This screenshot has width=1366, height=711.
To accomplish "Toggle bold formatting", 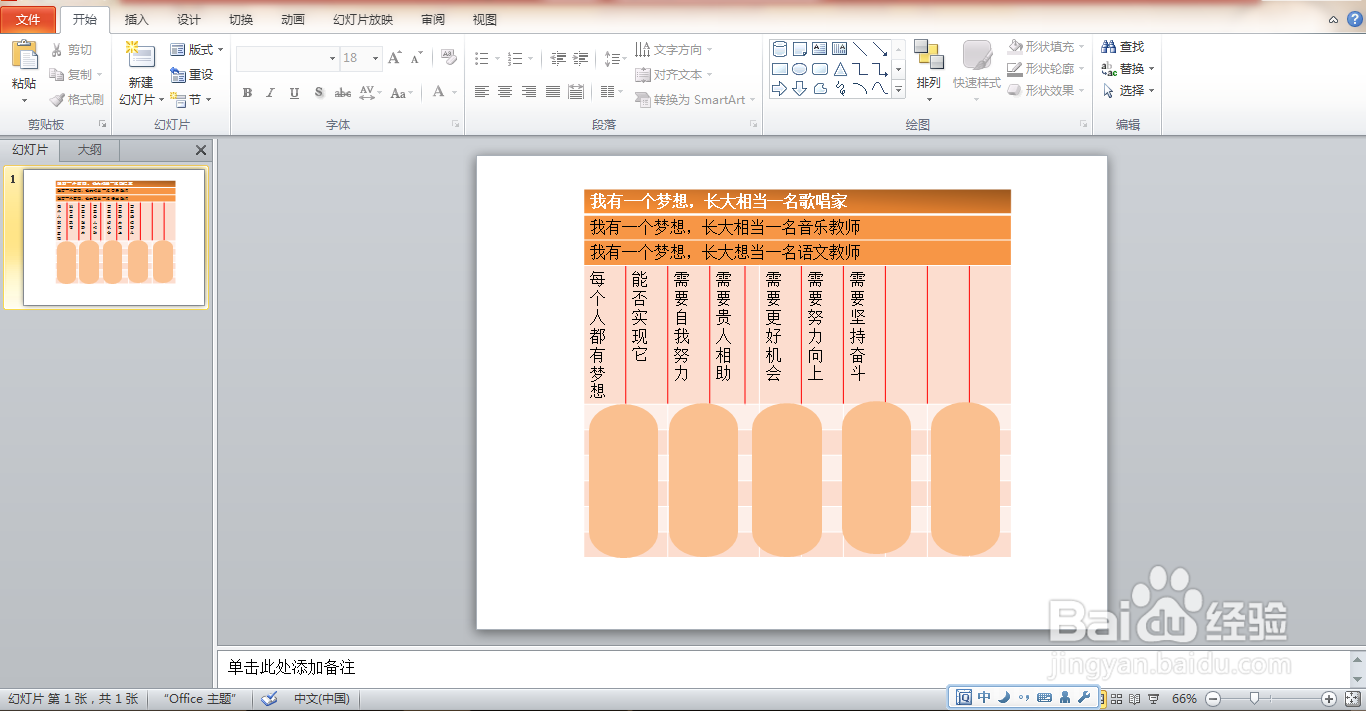I will (247, 93).
